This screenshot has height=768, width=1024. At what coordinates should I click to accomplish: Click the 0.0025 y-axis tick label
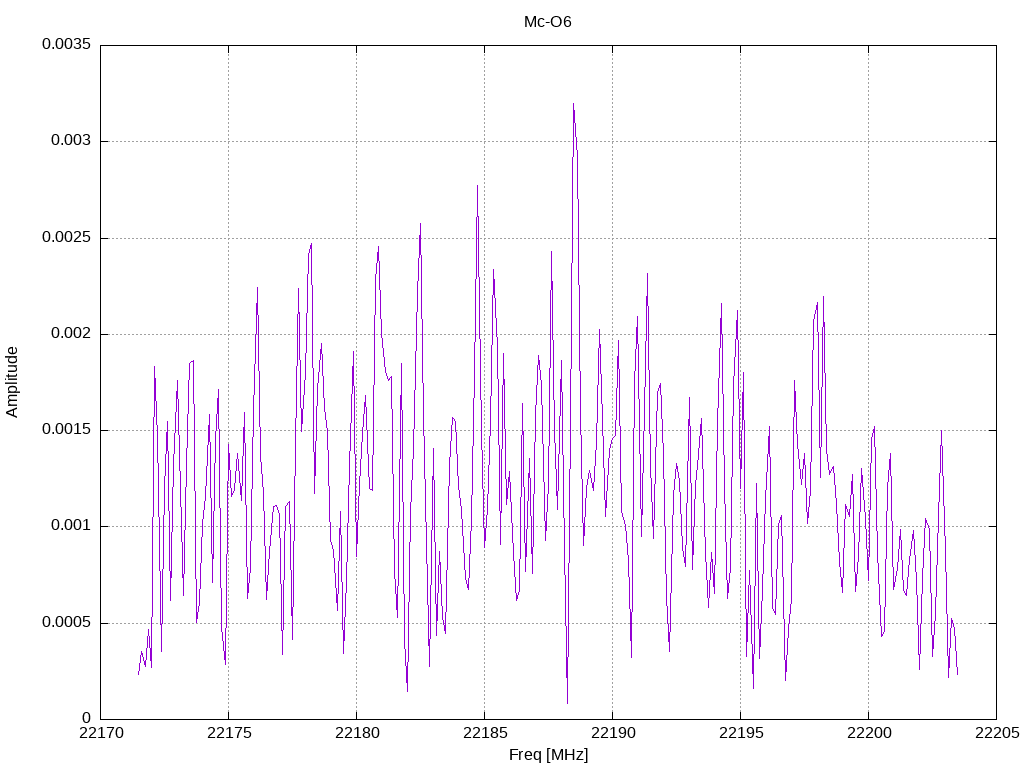click(67, 237)
